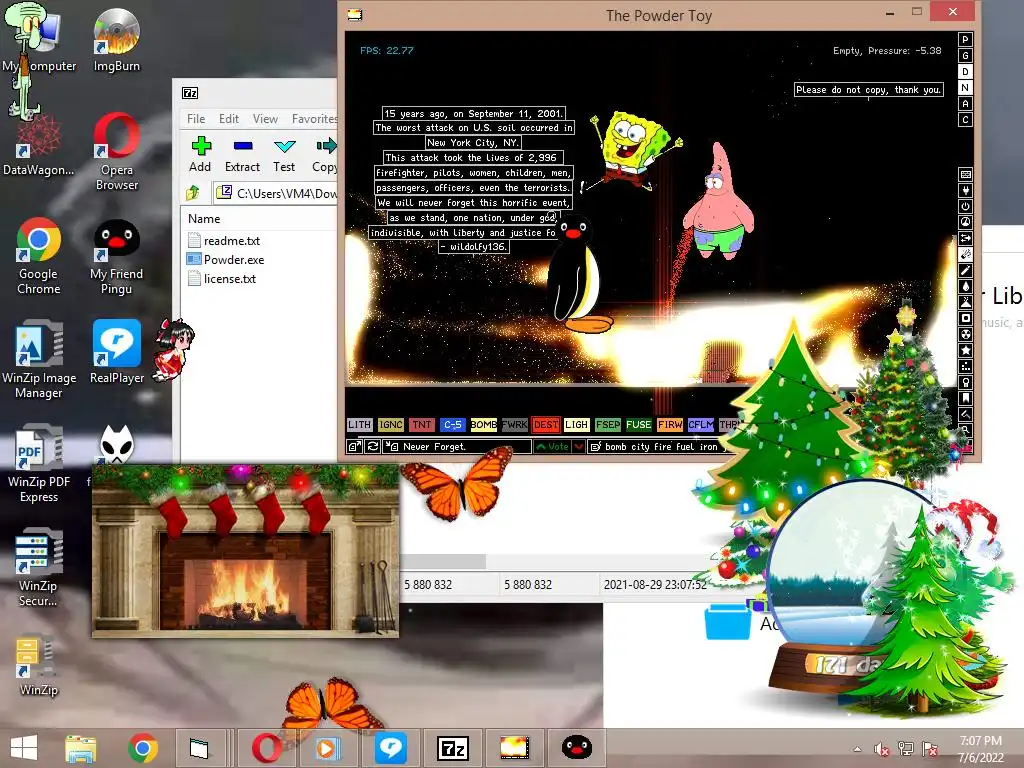The image size is (1024, 768).
Task: Open console with C button
Action: pyautogui.click(x=965, y=120)
